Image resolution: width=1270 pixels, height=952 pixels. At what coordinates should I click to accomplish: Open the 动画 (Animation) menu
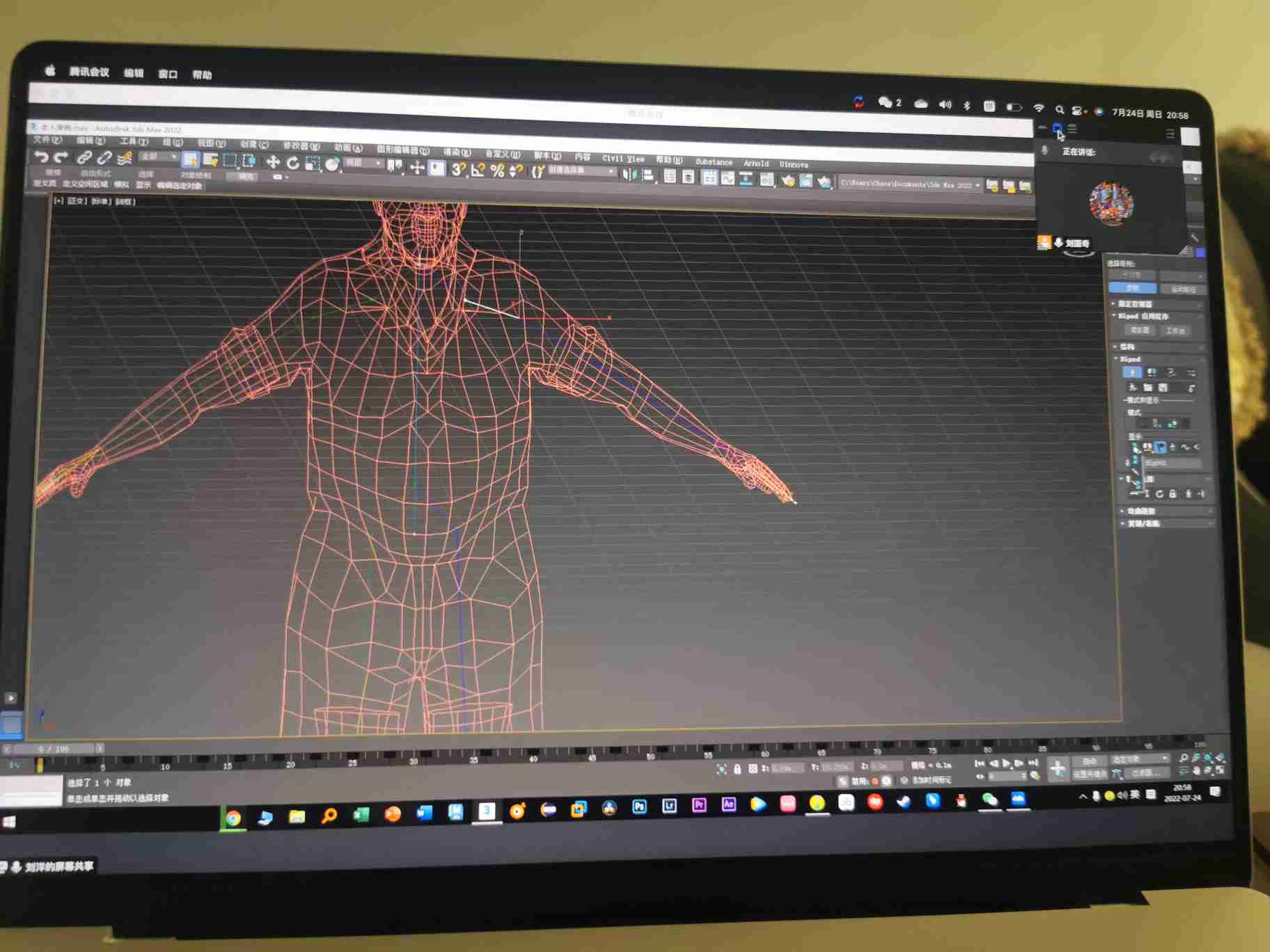(x=347, y=148)
